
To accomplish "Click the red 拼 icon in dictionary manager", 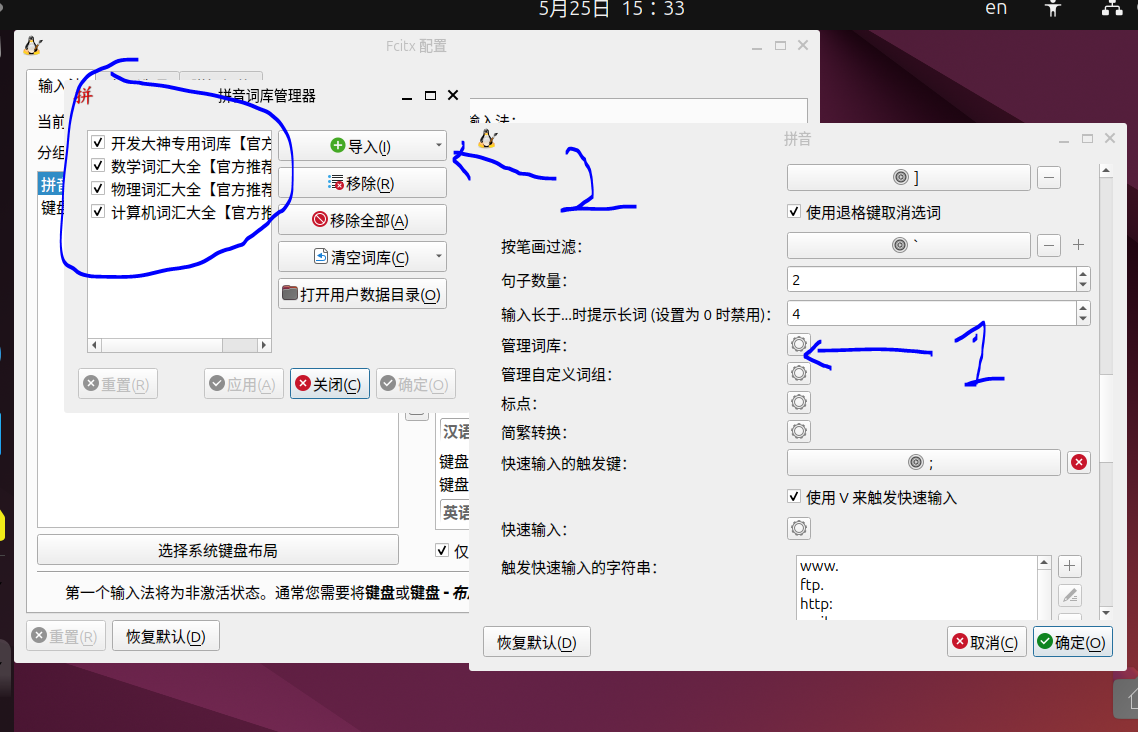I will (84, 95).
